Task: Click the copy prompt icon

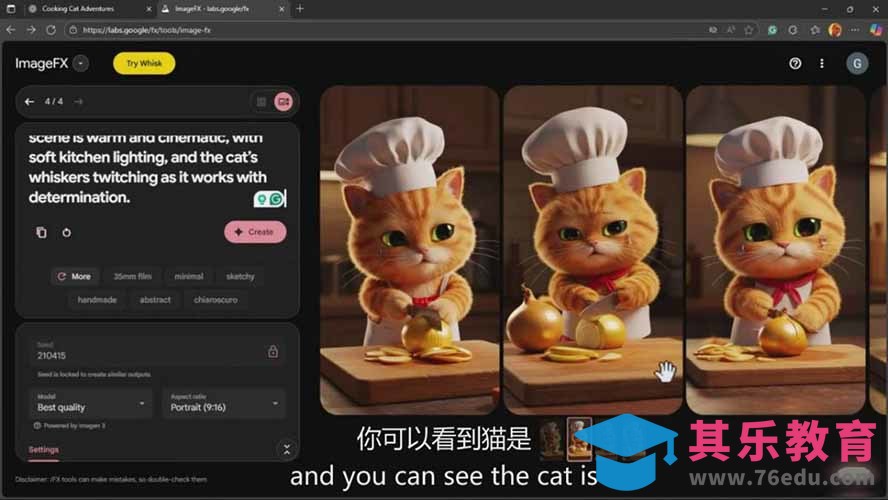Action: tap(41, 232)
